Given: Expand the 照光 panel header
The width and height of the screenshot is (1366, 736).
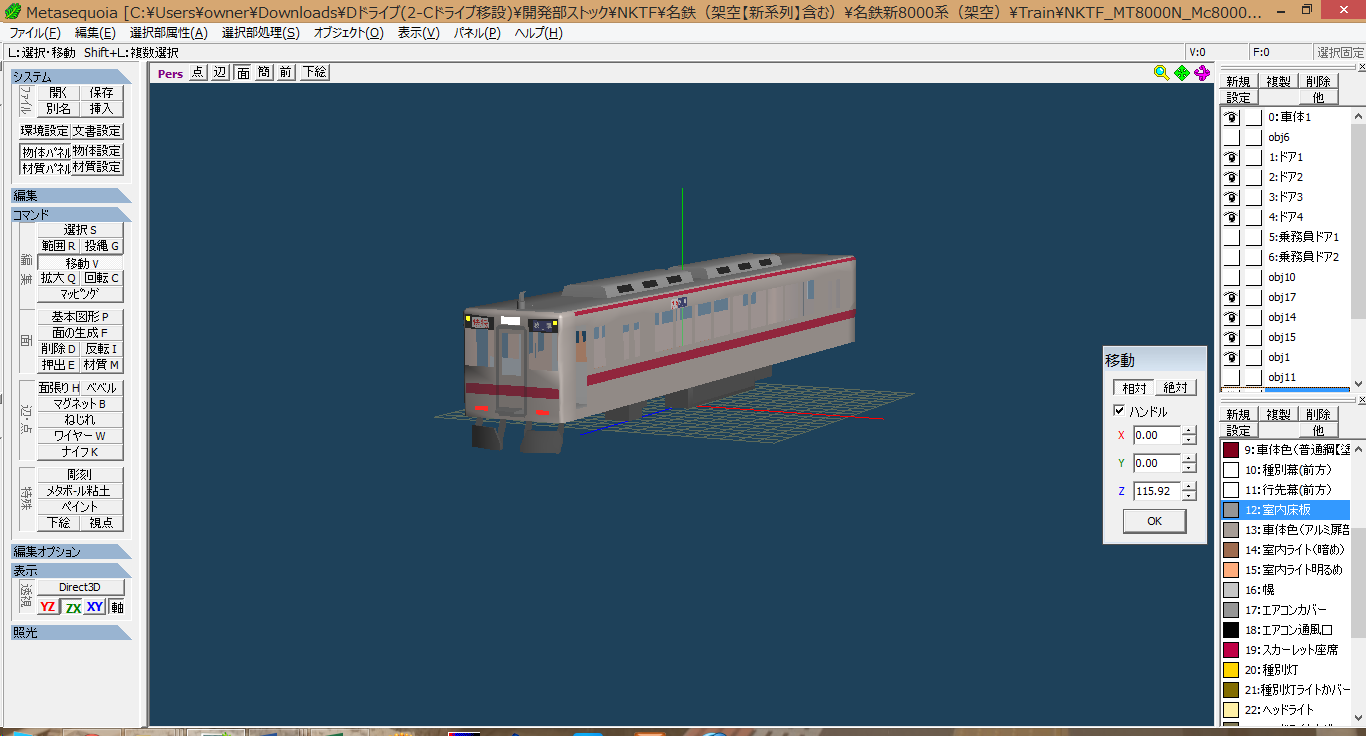Looking at the screenshot, I should pyautogui.click(x=71, y=633).
